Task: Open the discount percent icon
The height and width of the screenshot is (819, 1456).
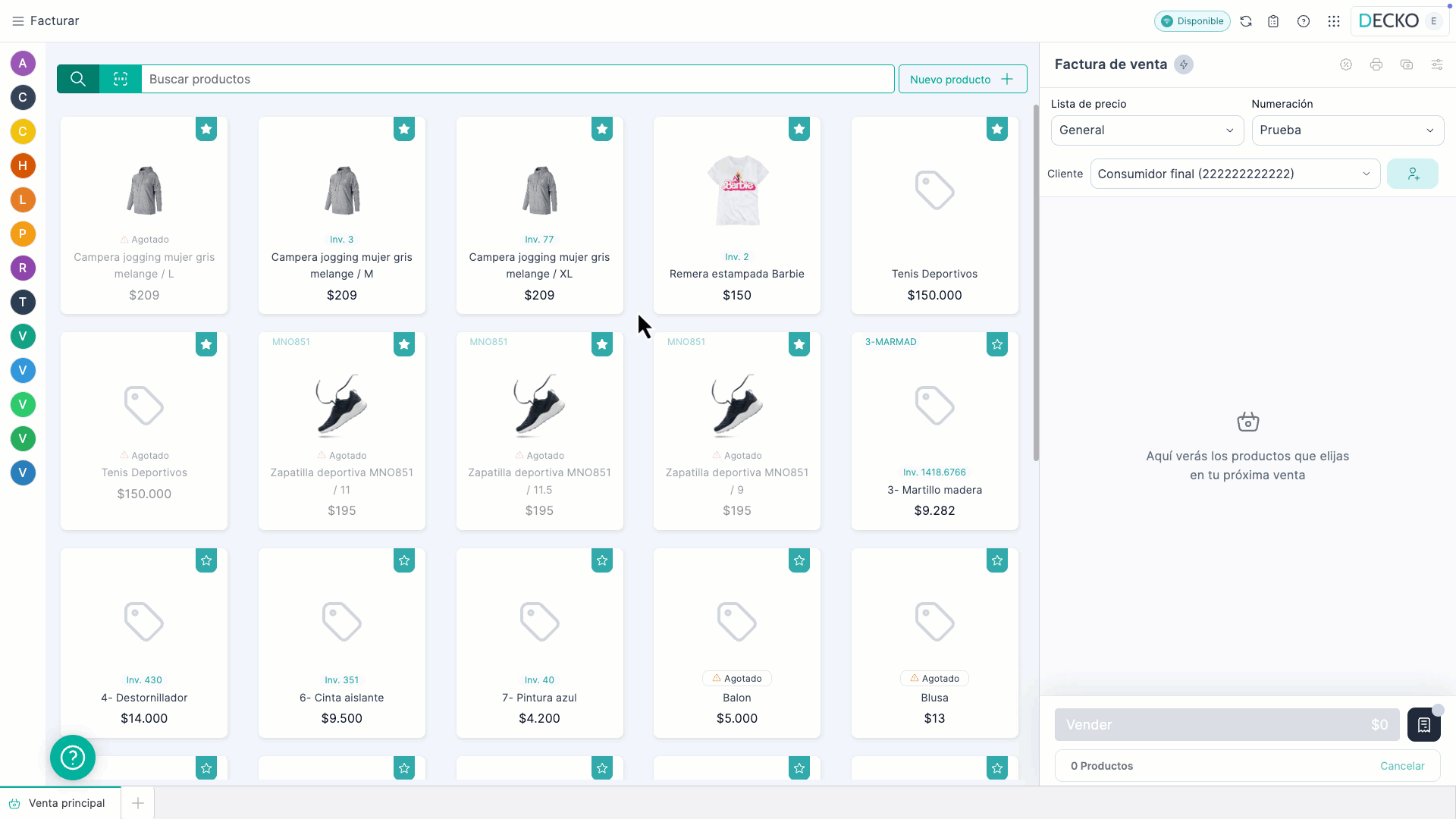Action: pyautogui.click(x=1346, y=64)
